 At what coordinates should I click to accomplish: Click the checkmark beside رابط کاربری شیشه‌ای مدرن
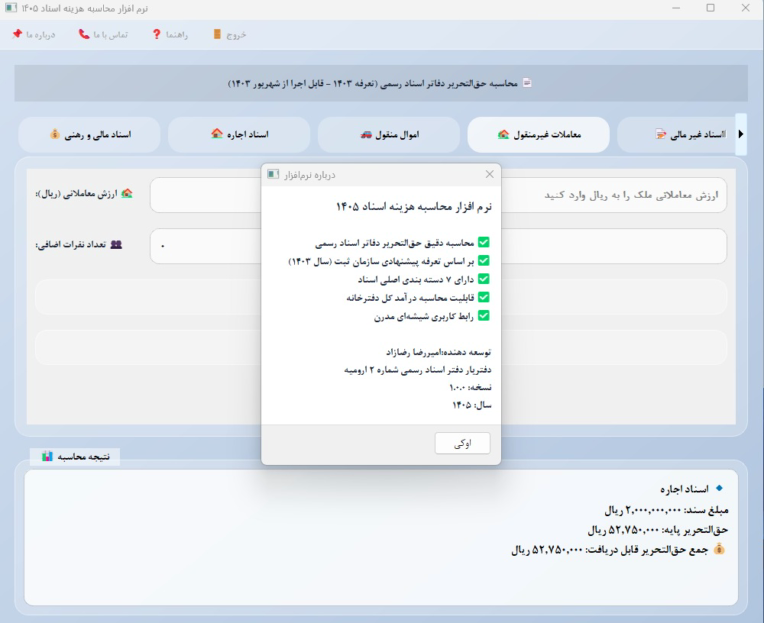[483, 316]
